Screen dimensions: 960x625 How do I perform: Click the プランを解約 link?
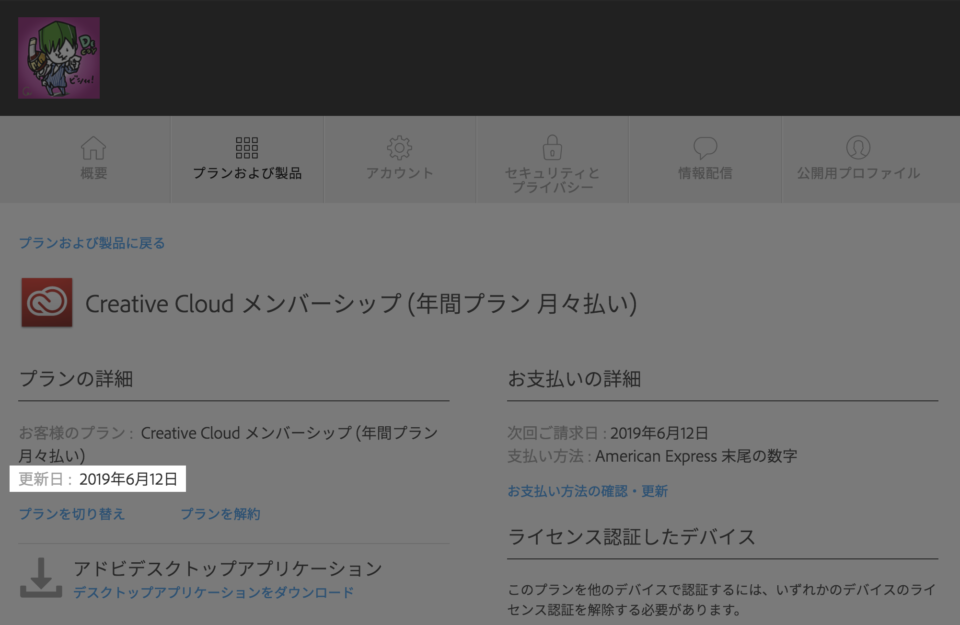tap(220, 514)
